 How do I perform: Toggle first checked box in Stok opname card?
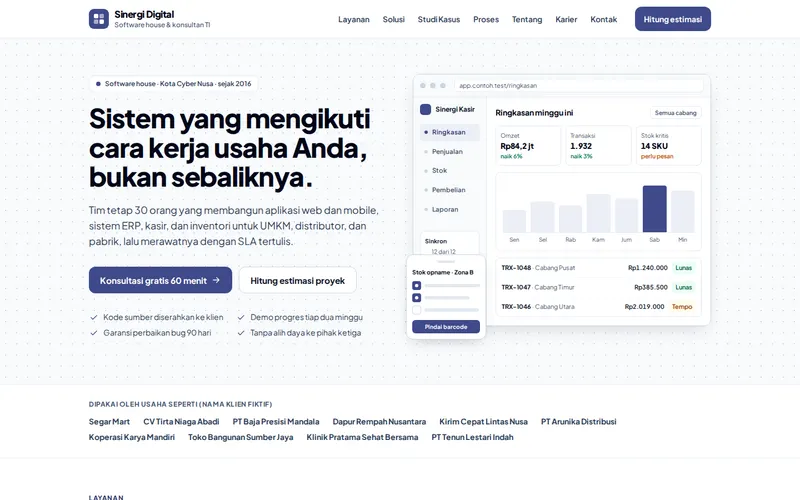(416, 286)
